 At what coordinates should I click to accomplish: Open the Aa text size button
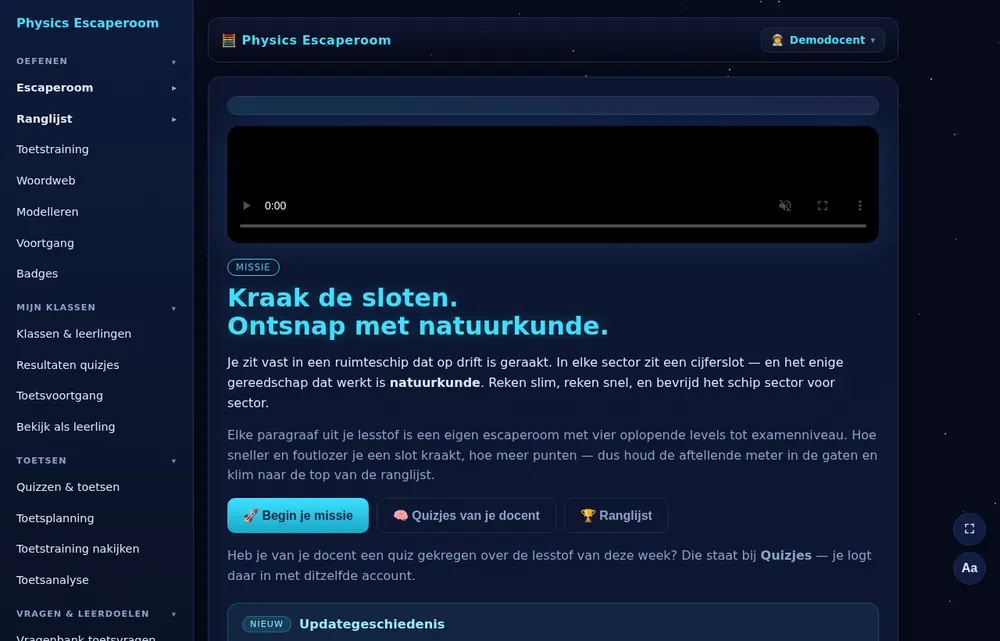[x=969, y=568]
